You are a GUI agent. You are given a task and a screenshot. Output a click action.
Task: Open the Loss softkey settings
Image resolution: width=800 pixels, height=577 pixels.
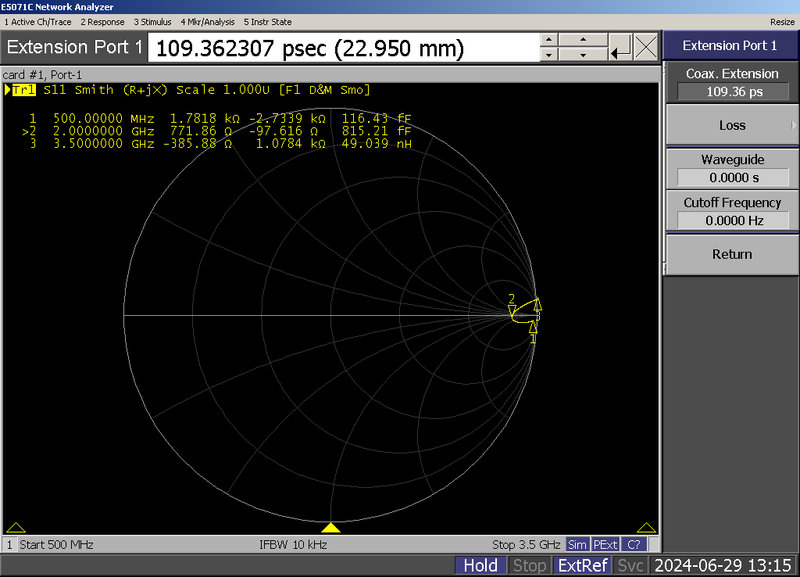731,125
